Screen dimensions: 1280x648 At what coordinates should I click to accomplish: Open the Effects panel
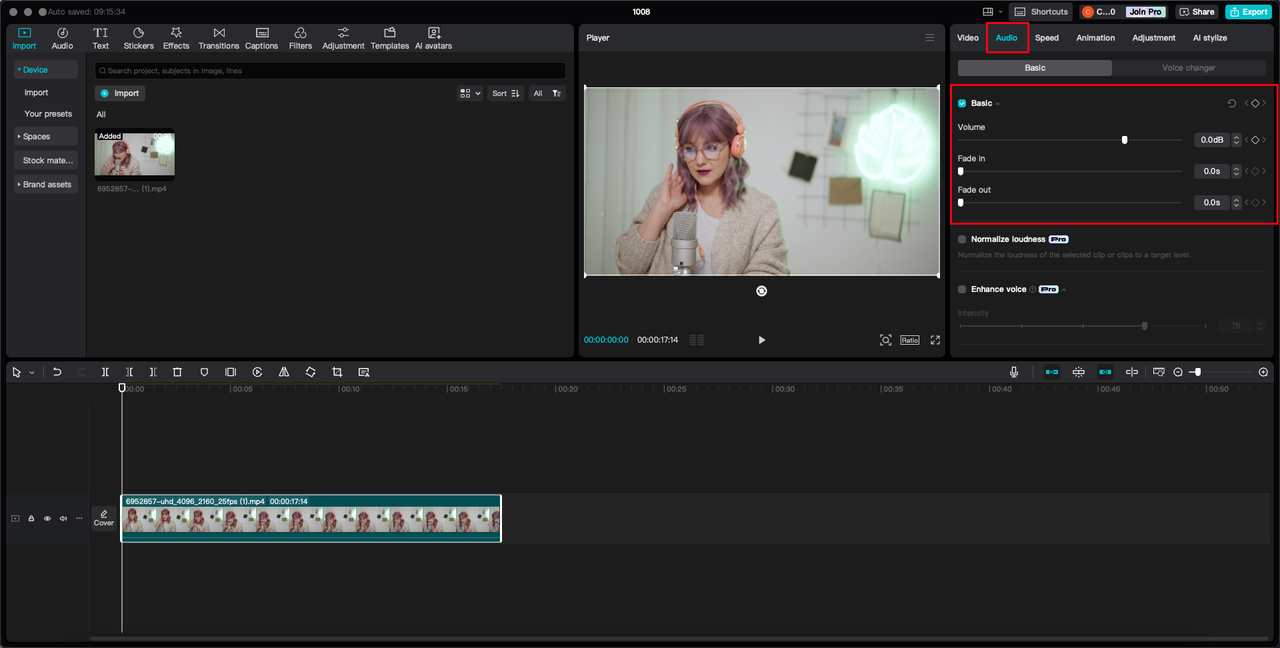pos(176,38)
